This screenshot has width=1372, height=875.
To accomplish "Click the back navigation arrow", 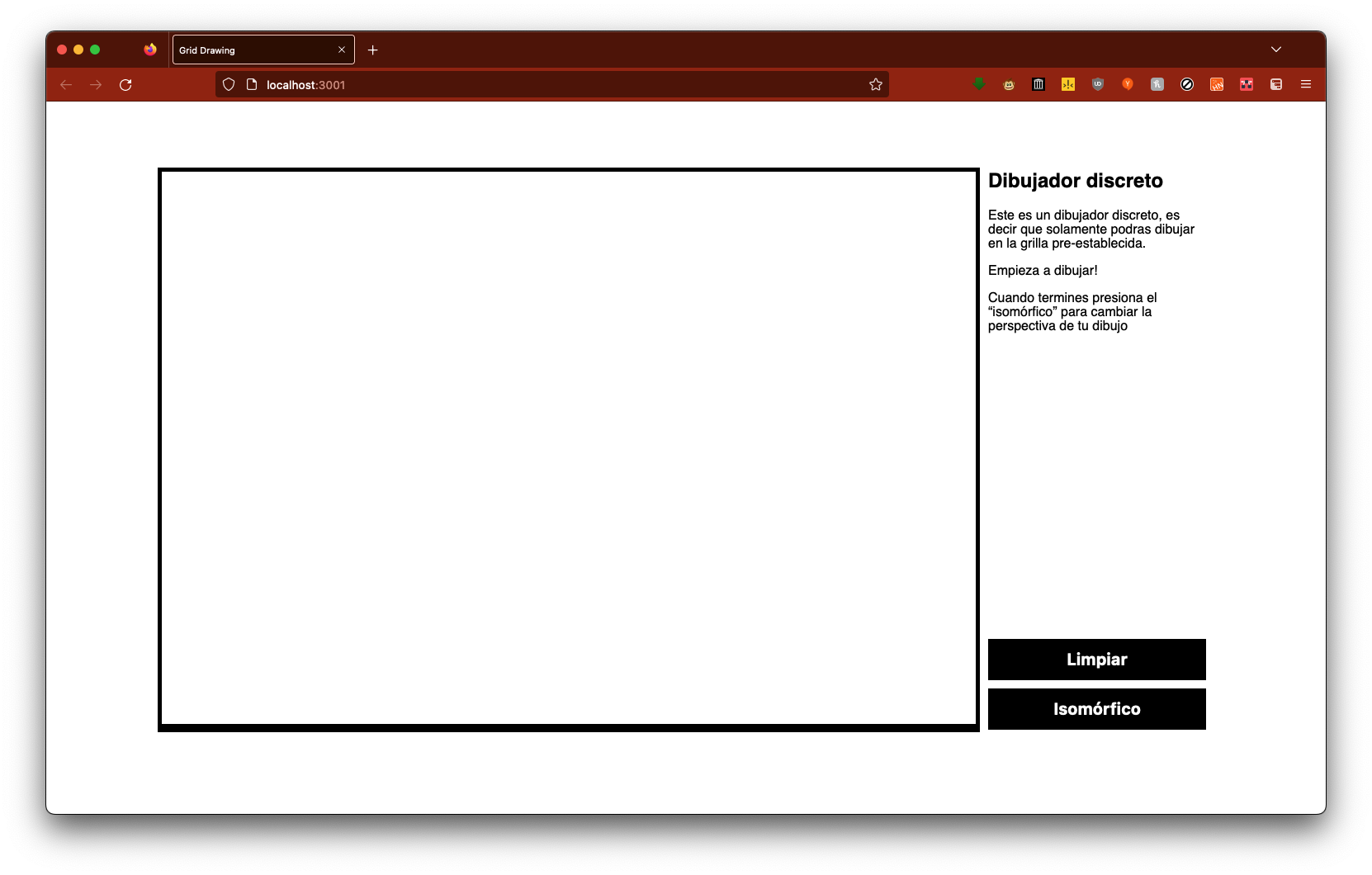I will coord(65,84).
